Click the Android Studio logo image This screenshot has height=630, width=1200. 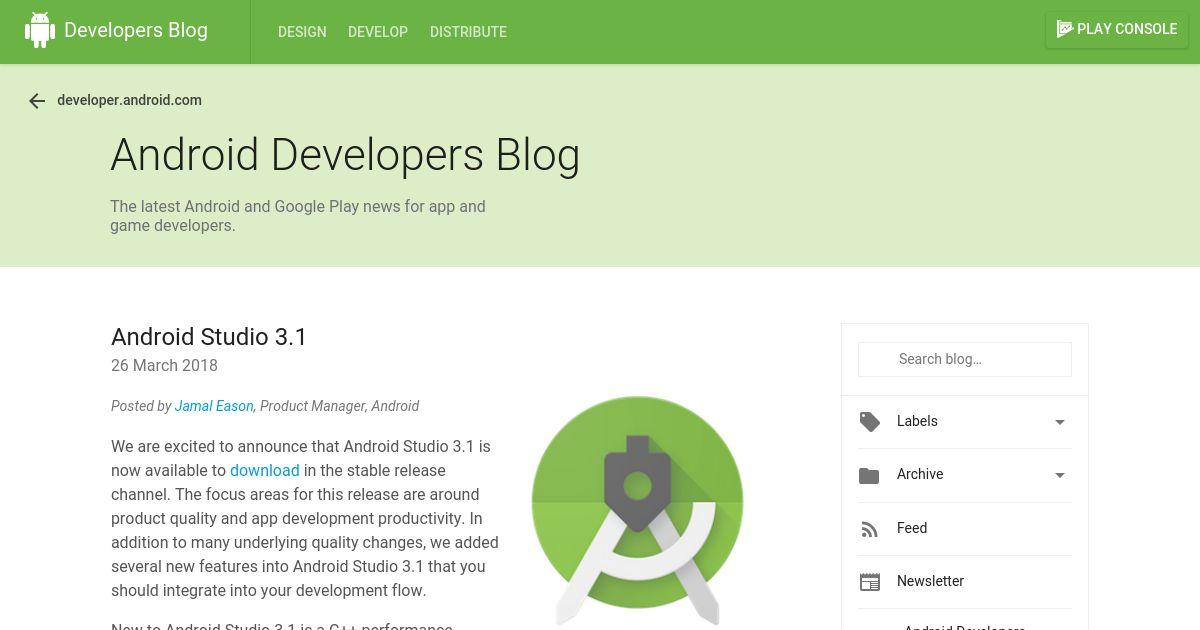638,510
